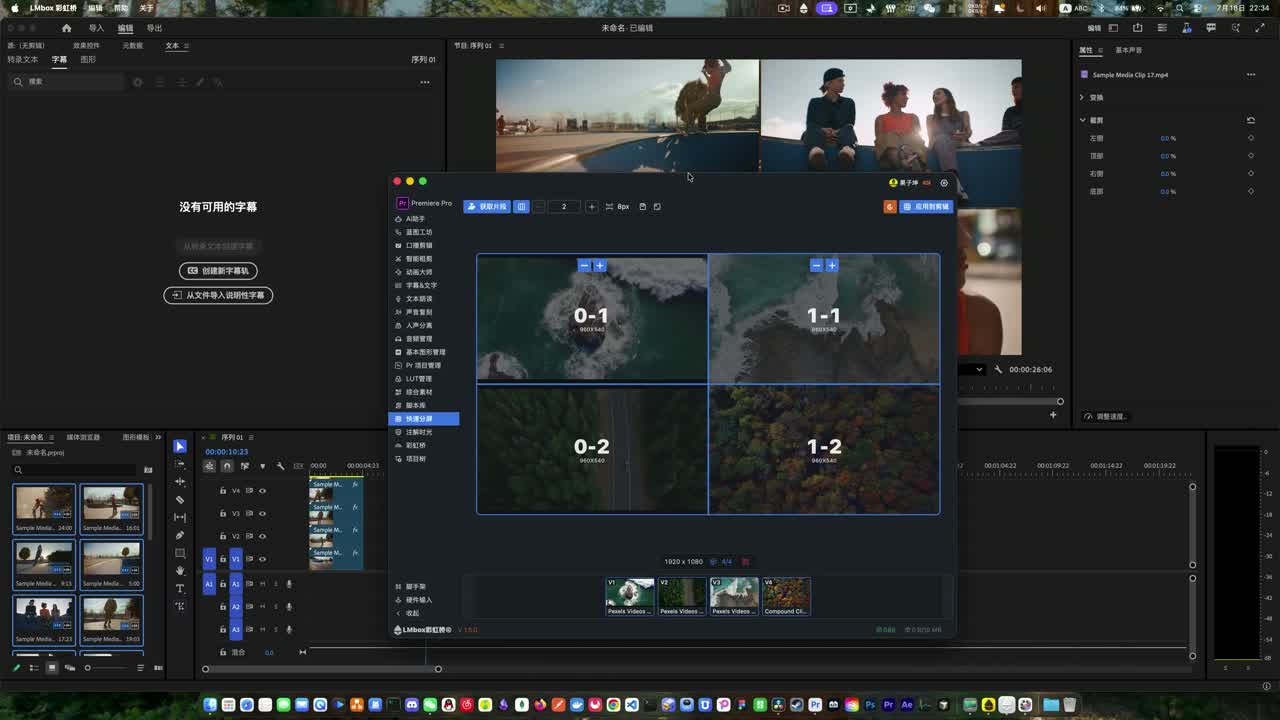Select the Track Select Forward tool

180,464
